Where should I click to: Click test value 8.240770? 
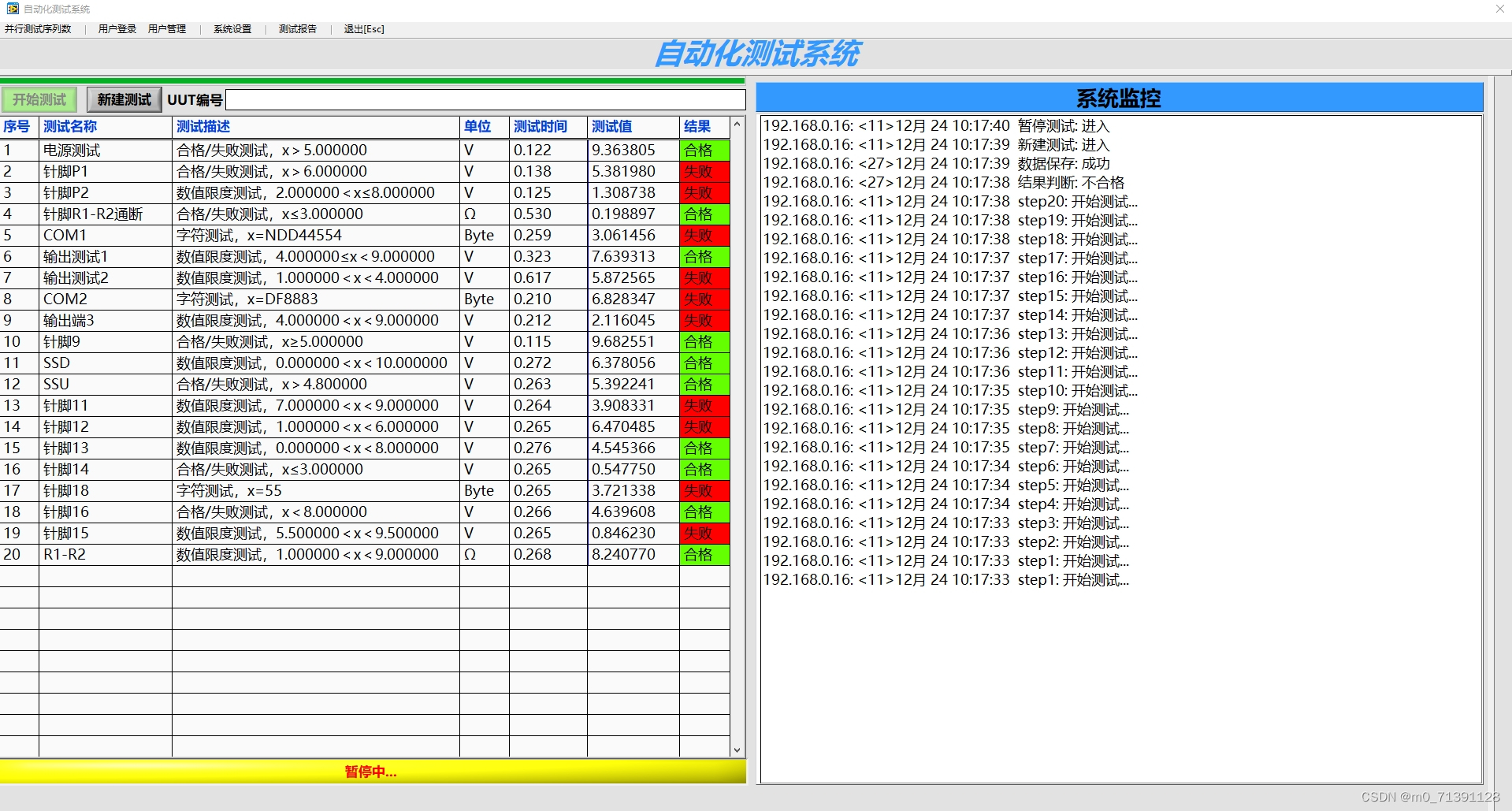pyautogui.click(x=633, y=555)
